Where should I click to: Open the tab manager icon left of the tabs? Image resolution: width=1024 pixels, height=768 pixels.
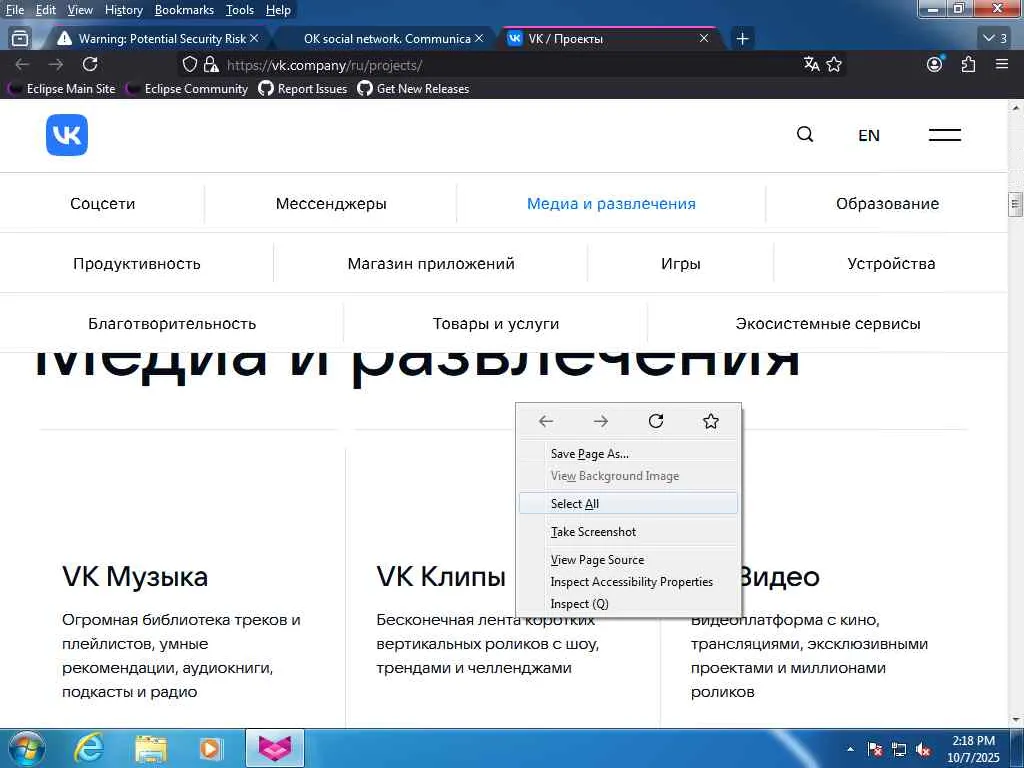click(20, 39)
